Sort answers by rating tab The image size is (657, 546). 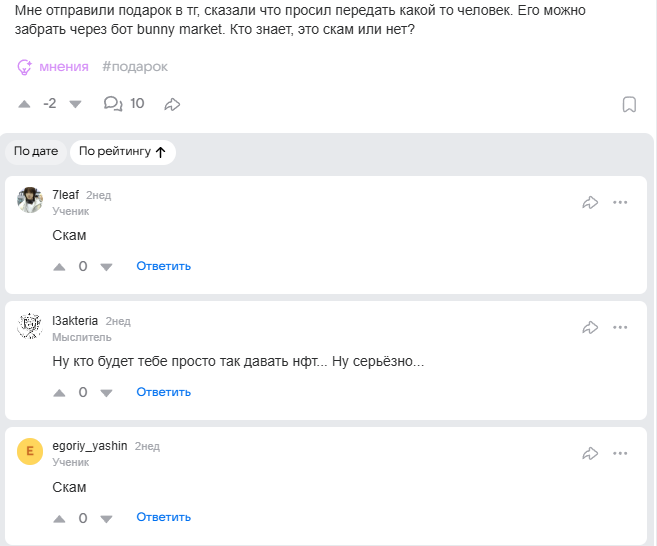click(x=122, y=152)
